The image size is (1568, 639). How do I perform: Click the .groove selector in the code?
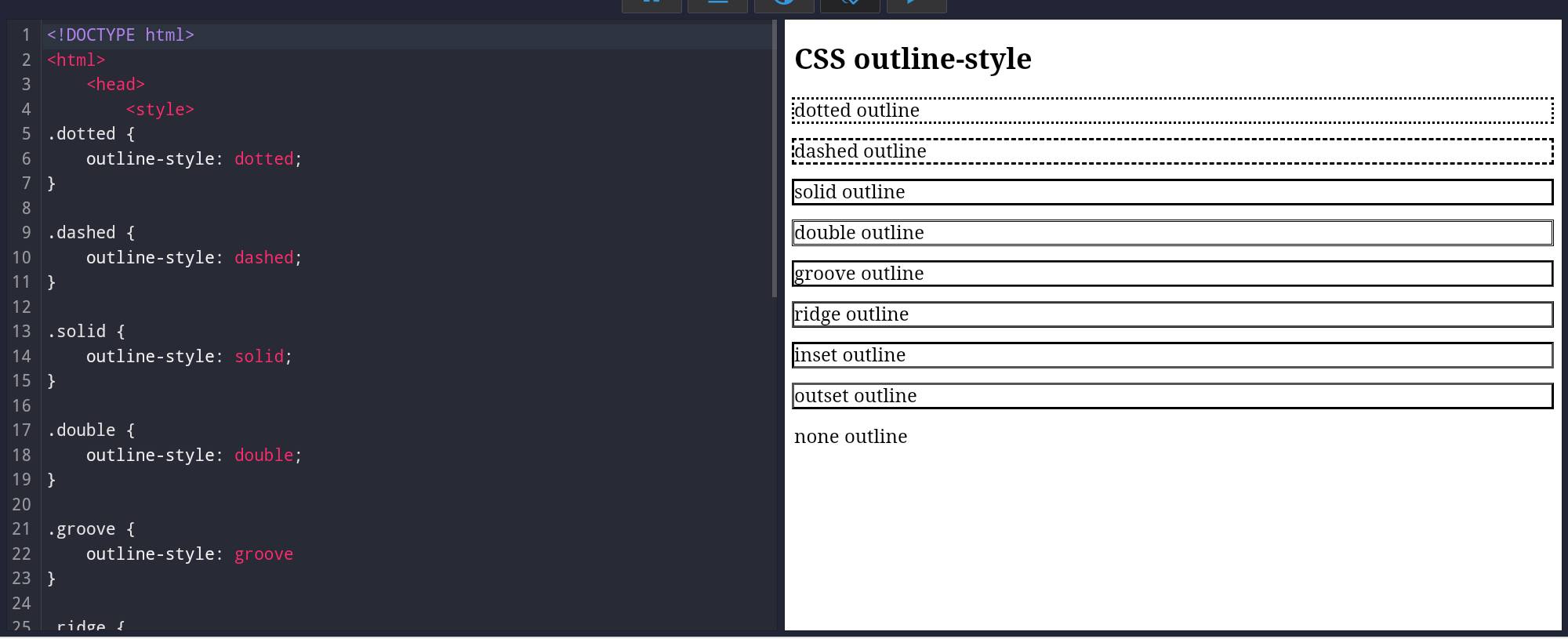coord(81,529)
